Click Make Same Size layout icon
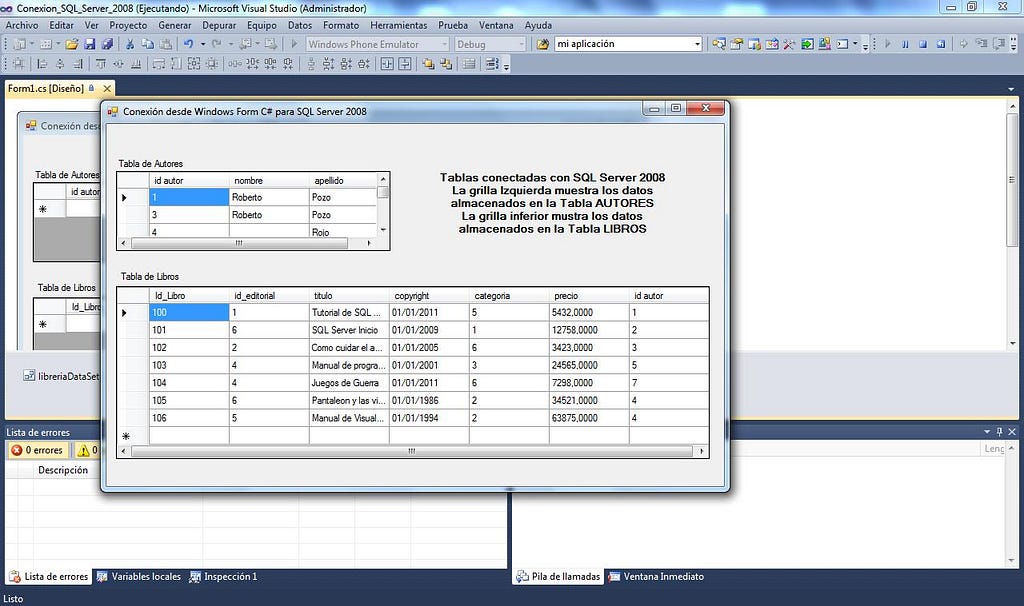The image size is (1024, 606). [x=194, y=63]
